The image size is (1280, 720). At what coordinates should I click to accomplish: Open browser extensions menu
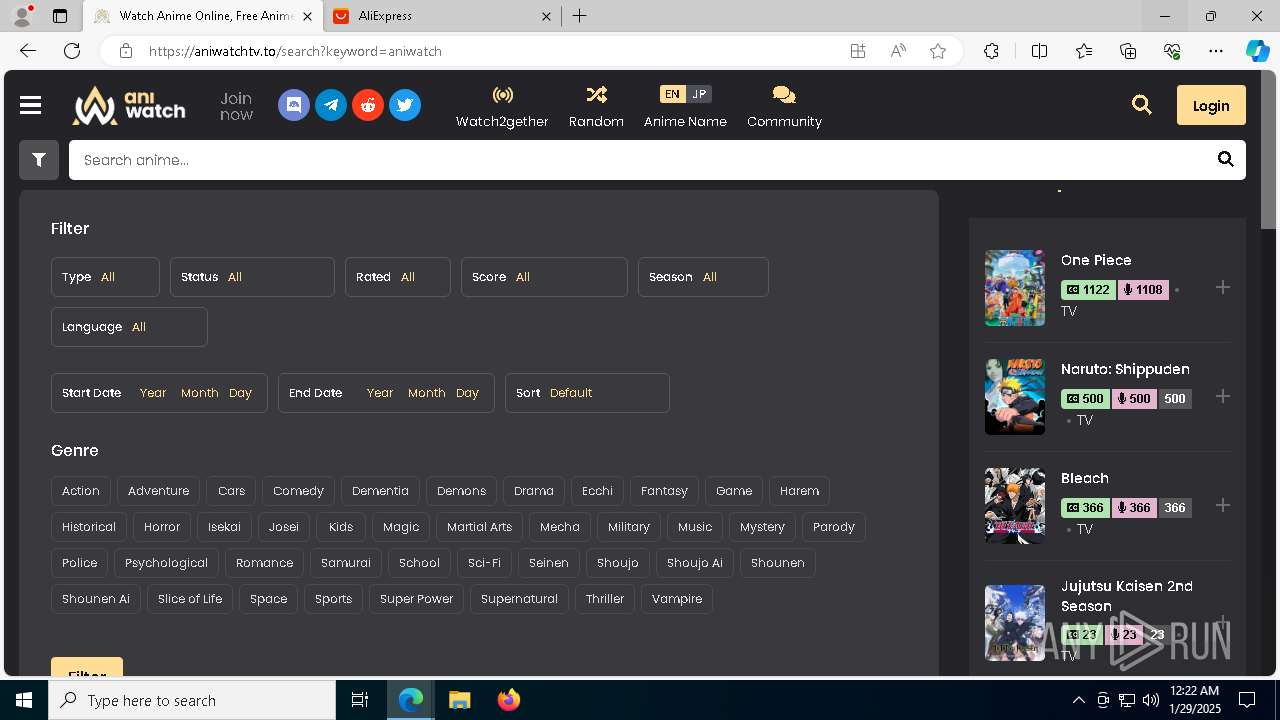click(991, 51)
